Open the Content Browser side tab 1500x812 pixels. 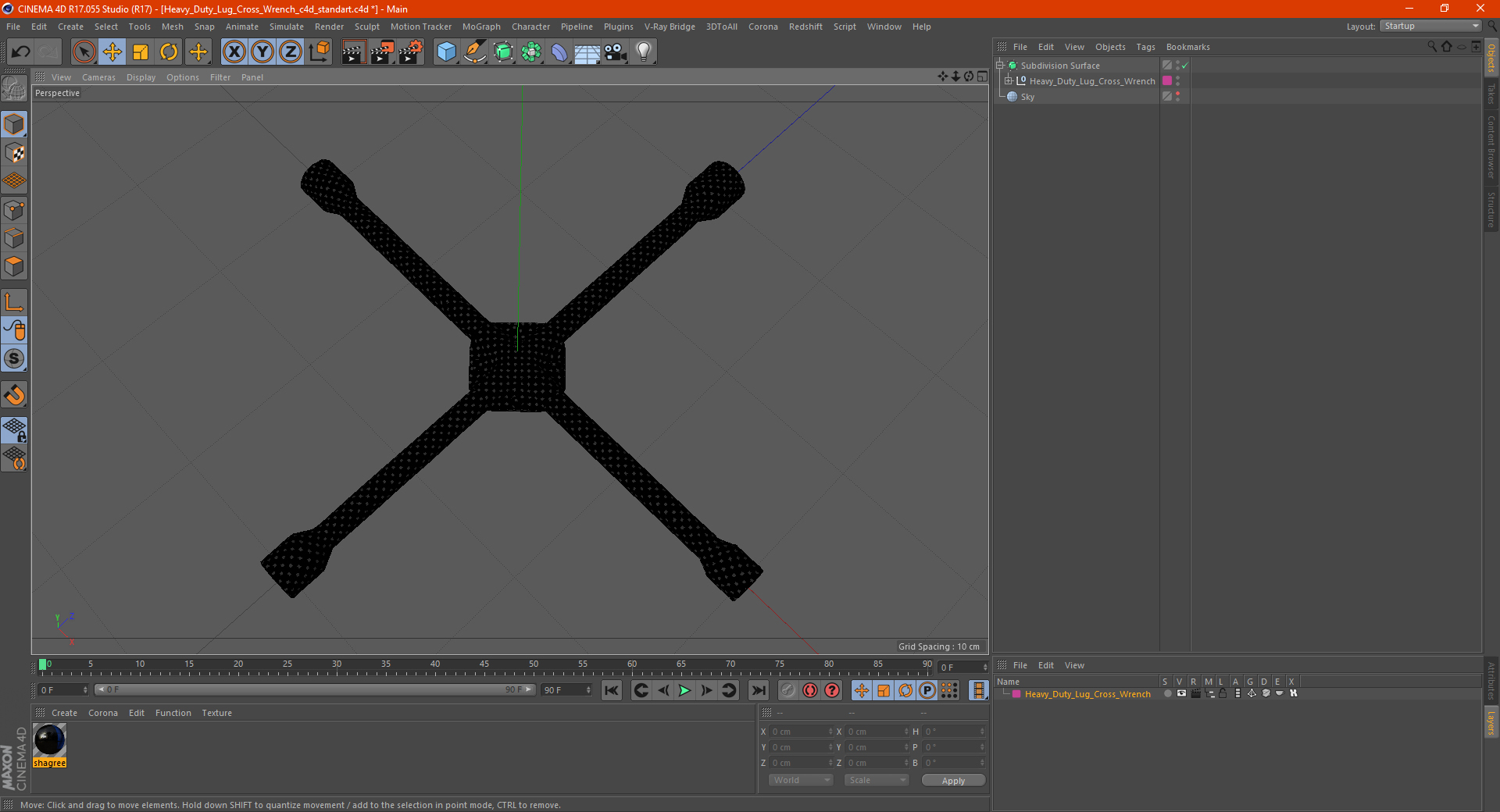click(1491, 147)
